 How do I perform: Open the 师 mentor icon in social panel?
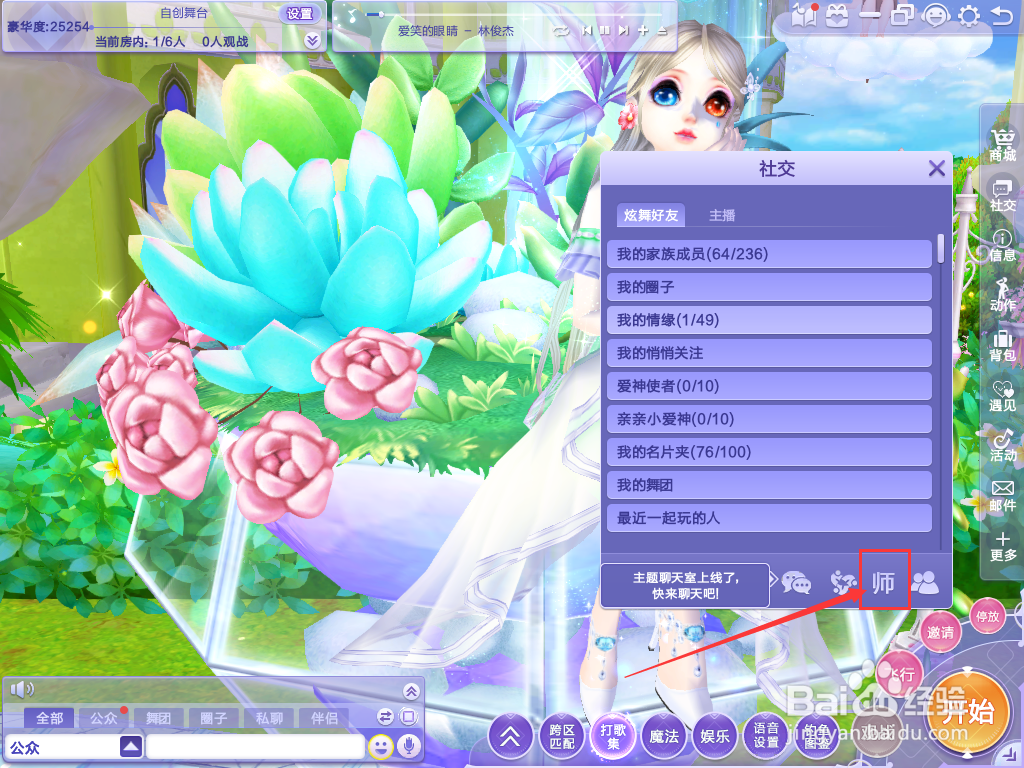tap(884, 582)
